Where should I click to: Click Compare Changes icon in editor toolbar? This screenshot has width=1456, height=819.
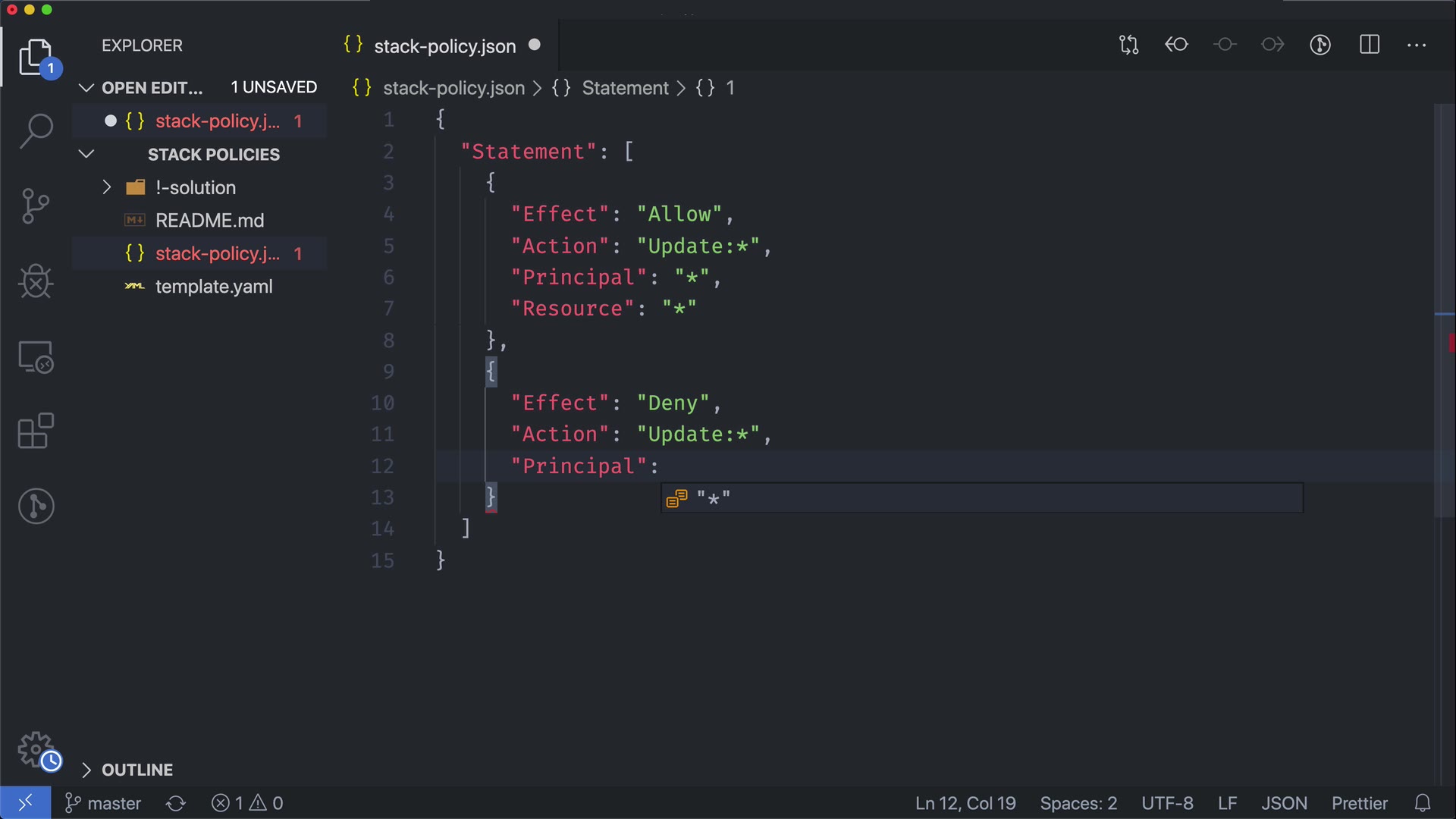click(1128, 45)
